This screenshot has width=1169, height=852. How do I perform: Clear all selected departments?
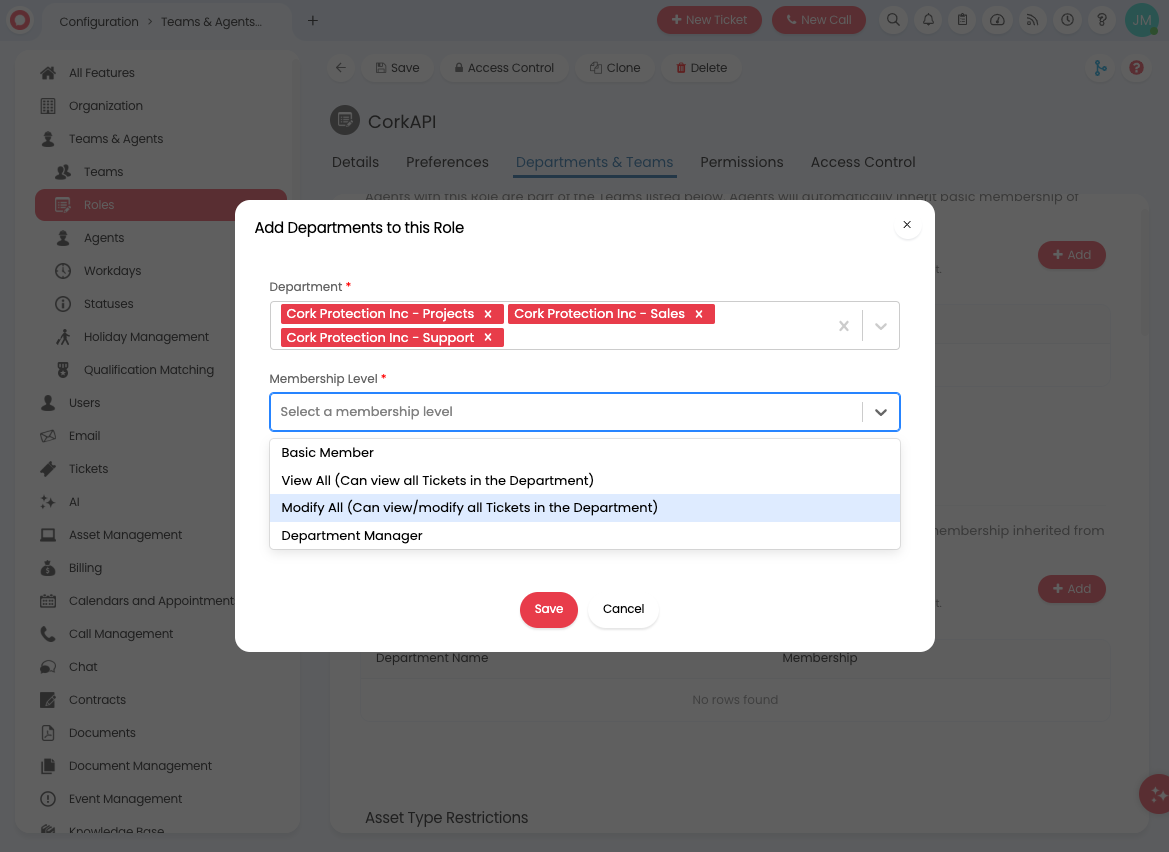tap(844, 326)
